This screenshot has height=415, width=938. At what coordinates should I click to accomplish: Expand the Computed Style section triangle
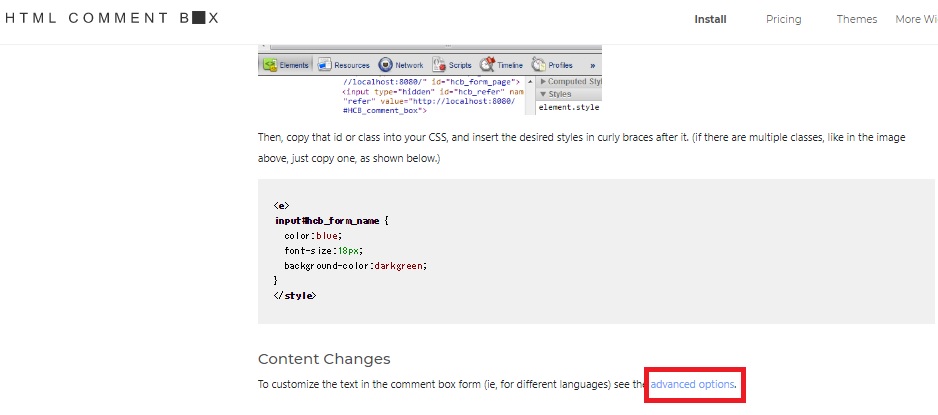click(x=542, y=82)
